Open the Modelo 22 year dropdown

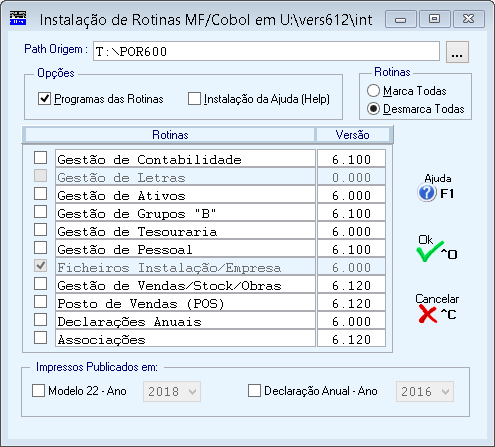(x=172, y=391)
